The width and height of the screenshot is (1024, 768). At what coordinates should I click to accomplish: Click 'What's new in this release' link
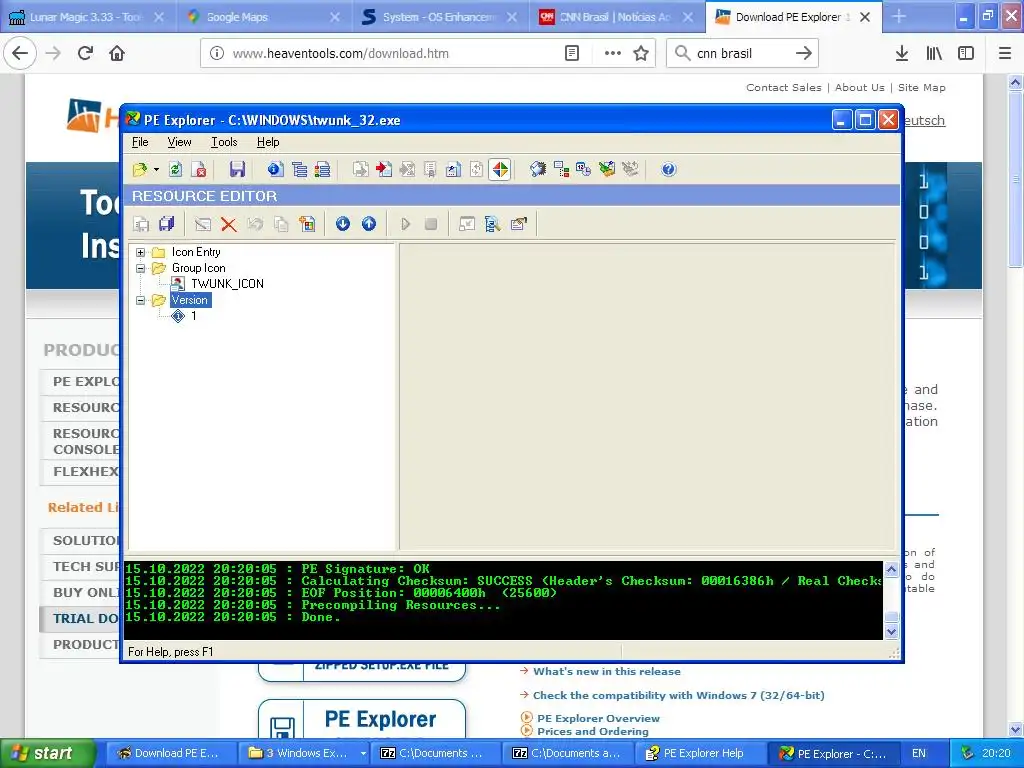tap(607, 671)
